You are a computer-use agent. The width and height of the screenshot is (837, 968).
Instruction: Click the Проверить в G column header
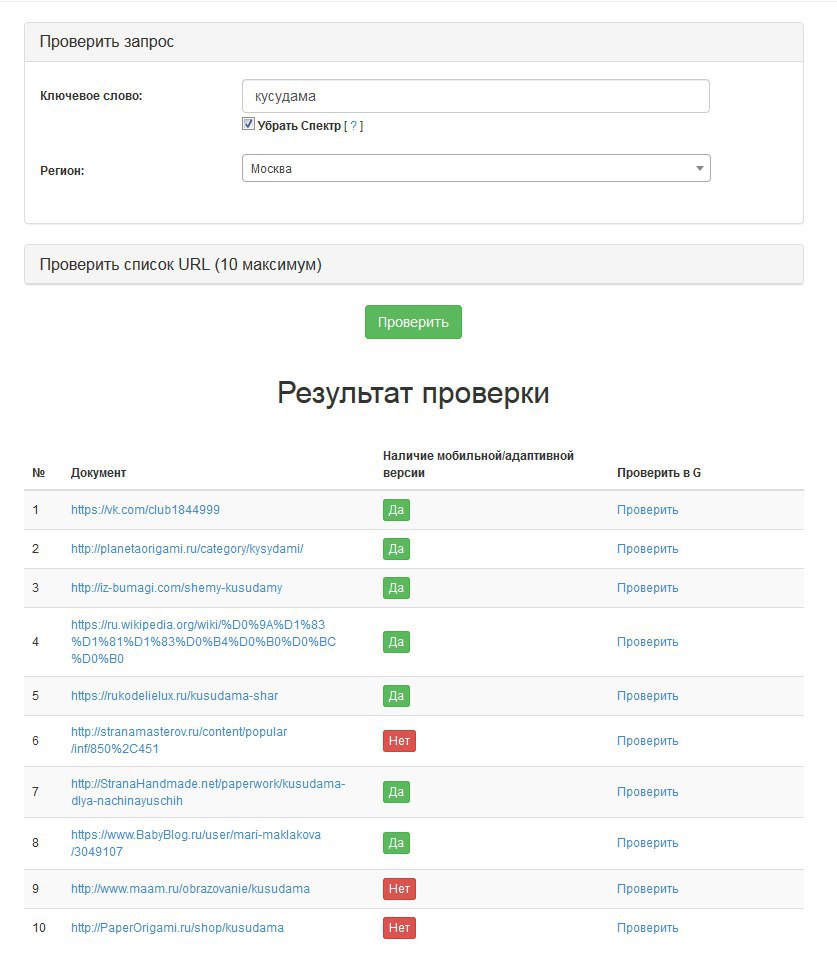coord(659,473)
